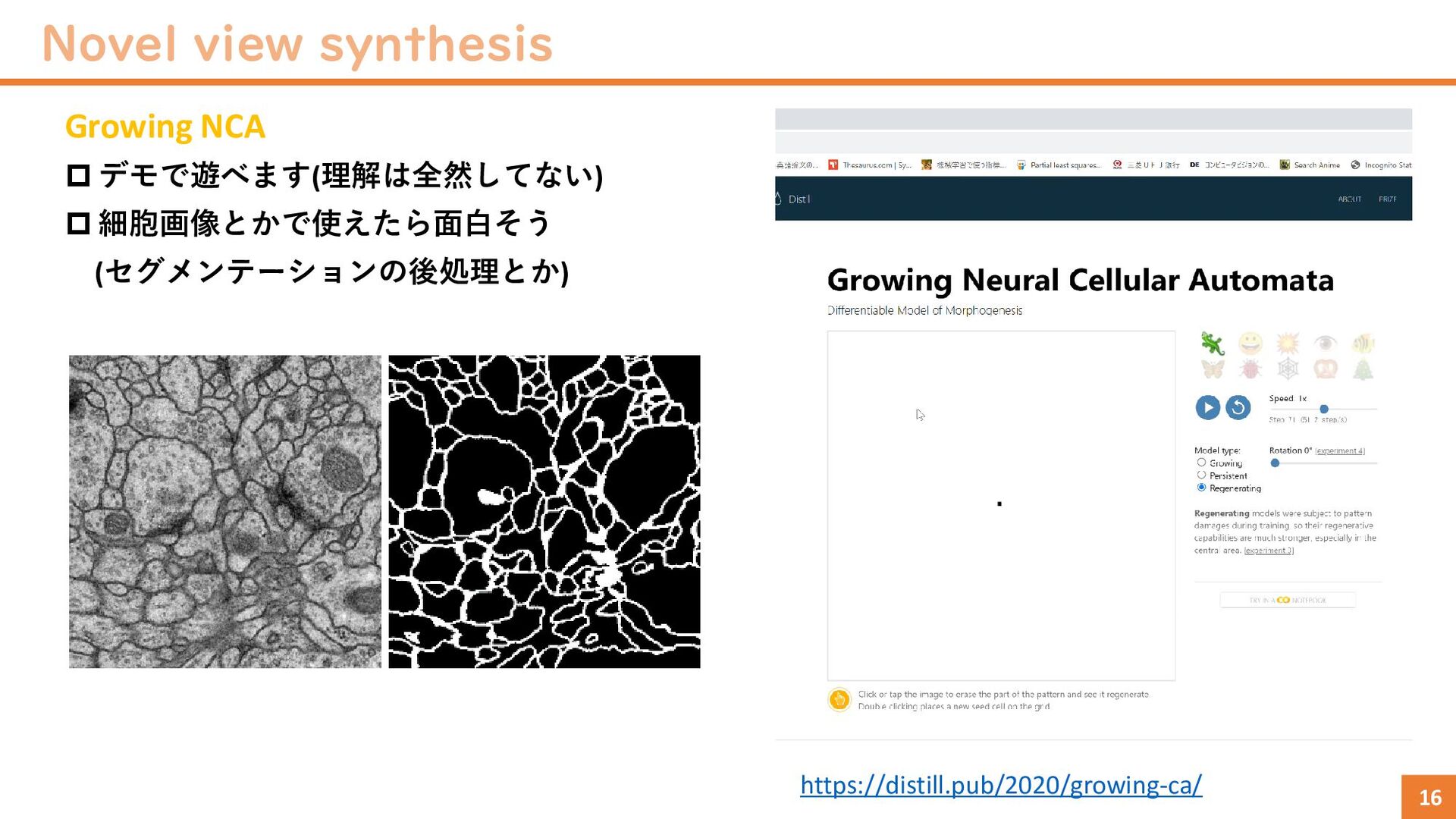
Task: Select the Persistent model type
Action: coord(1201,475)
